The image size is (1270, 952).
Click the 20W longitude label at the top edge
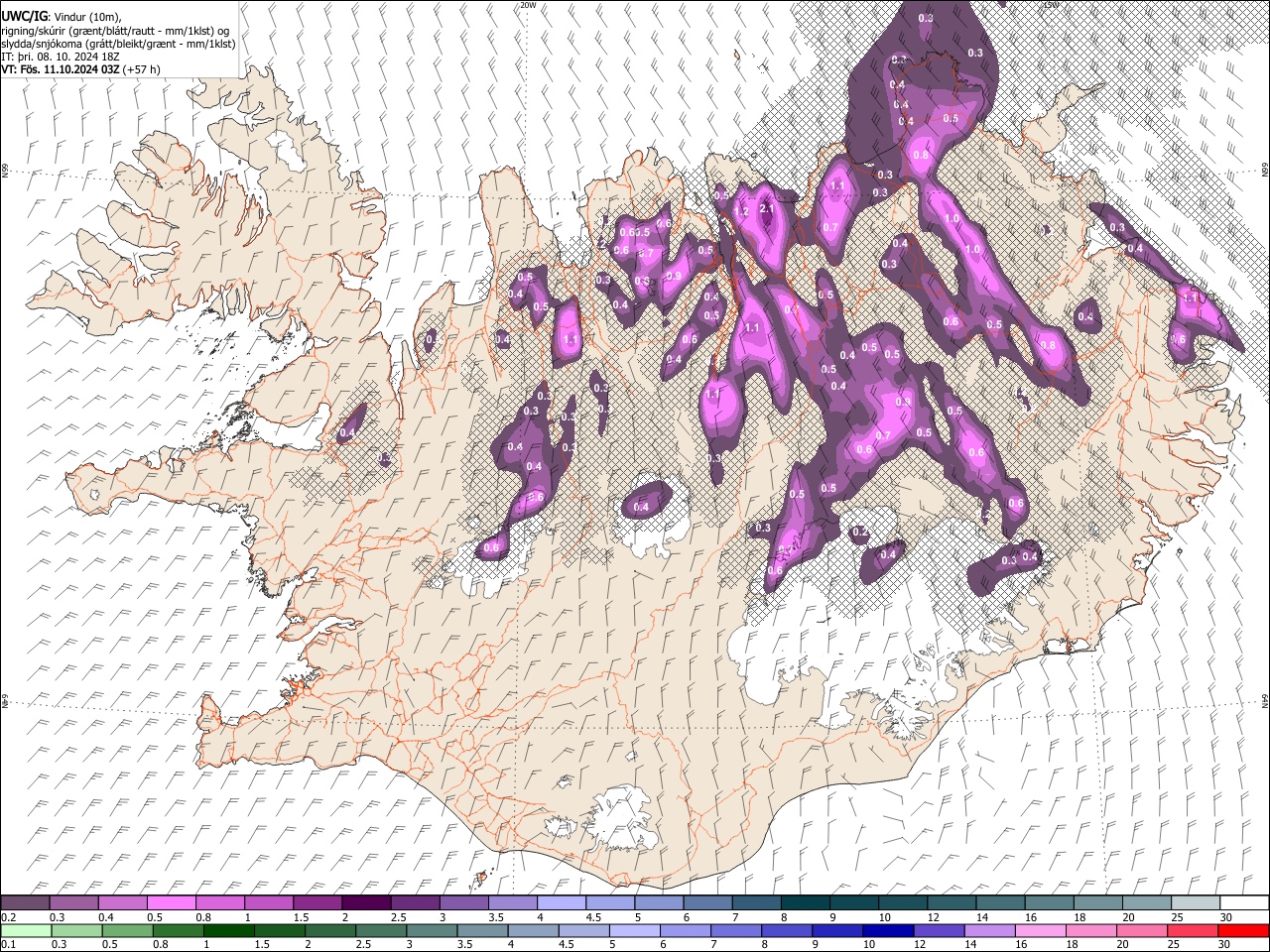point(528,5)
